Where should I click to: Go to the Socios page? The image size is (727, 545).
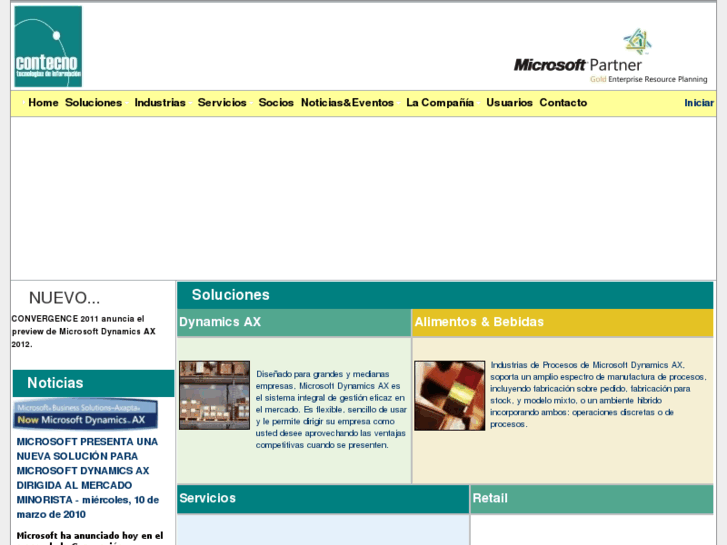click(276, 103)
